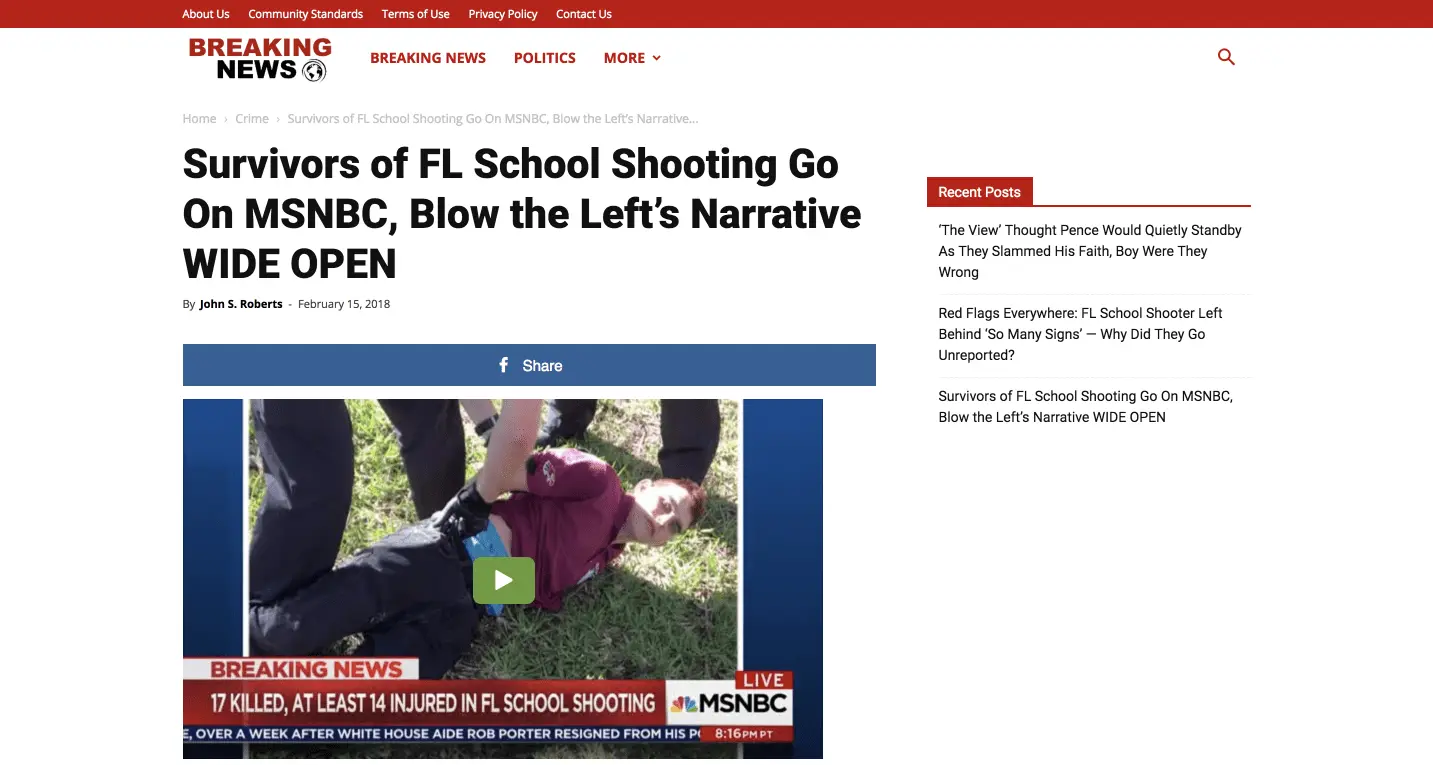This screenshot has height=765, width=1433.
Task: Select the Recent Posts tab header
Action: 980,192
